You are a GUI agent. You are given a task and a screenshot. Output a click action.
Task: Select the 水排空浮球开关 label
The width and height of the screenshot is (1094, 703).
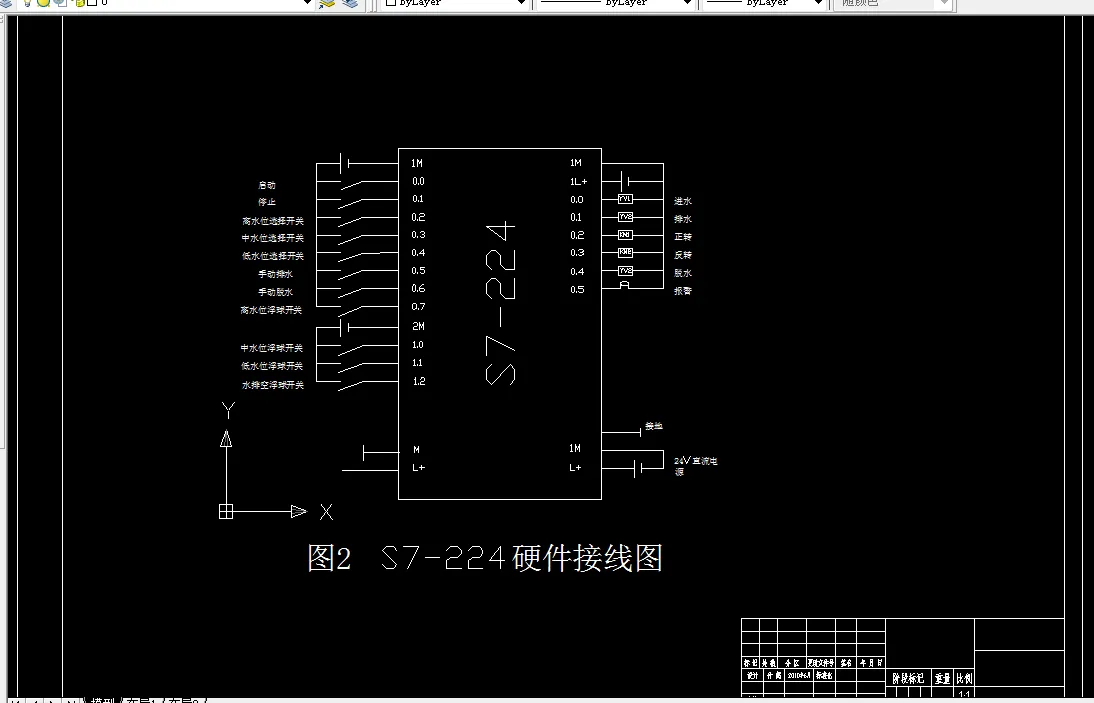click(273, 385)
